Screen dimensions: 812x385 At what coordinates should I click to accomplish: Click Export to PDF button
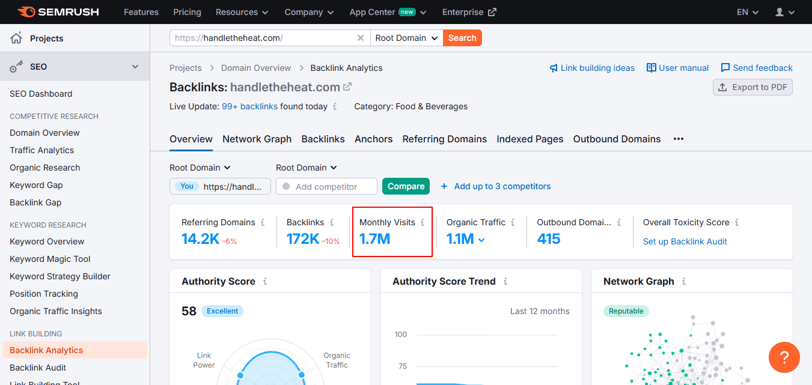[753, 87]
